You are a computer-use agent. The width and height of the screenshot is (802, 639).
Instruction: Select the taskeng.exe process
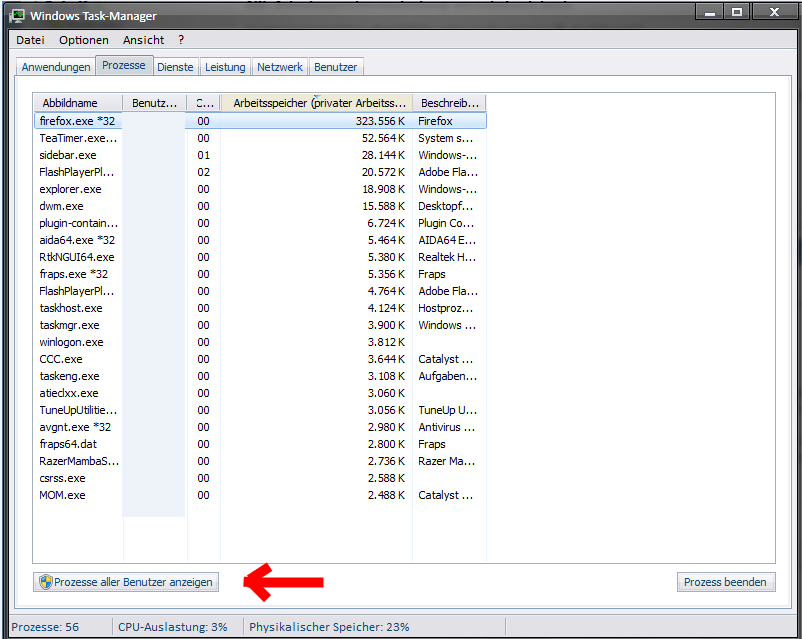[260, 376]
